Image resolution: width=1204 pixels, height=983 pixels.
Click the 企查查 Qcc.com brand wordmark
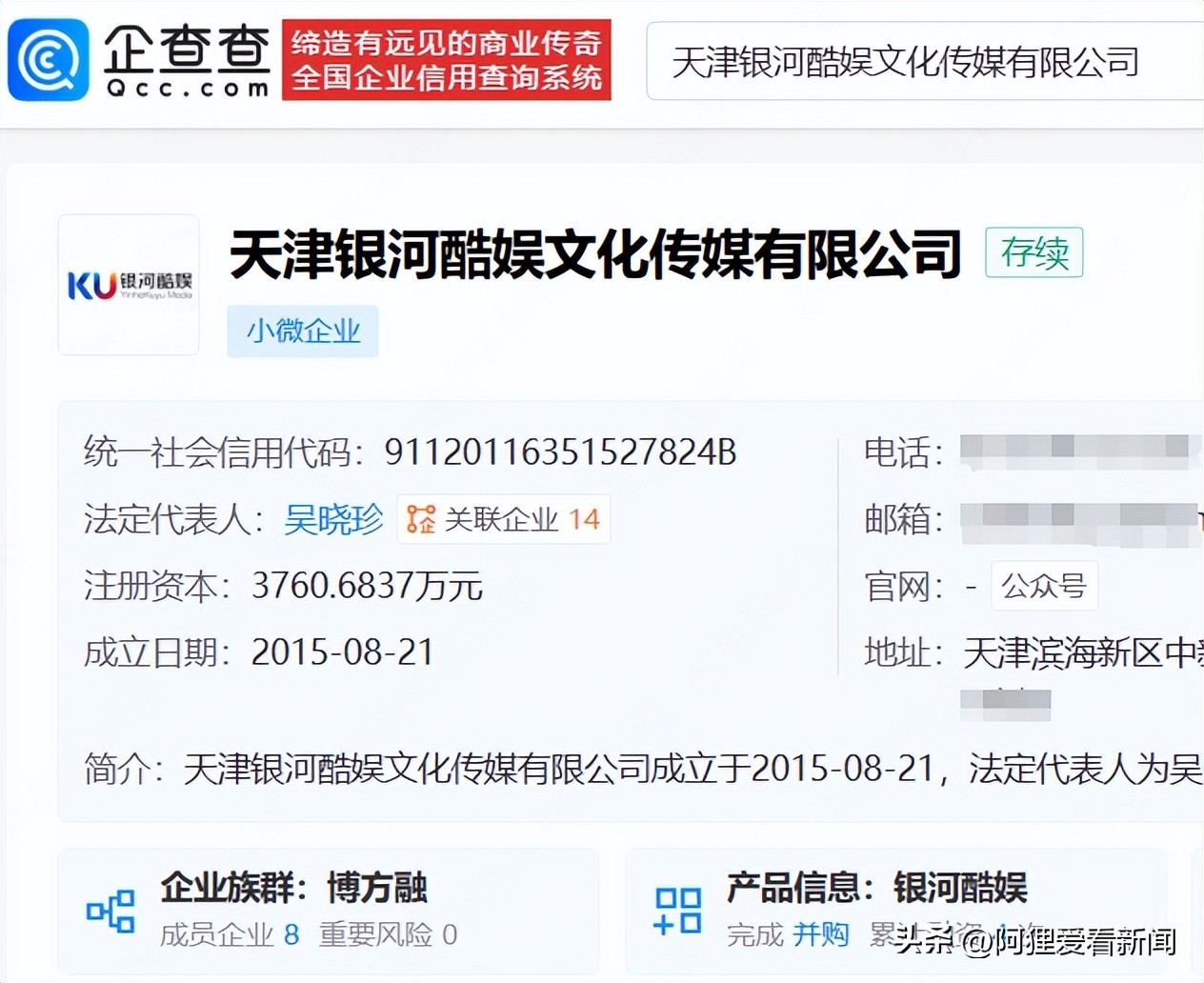pyautogui.click(x=187, y=60)
